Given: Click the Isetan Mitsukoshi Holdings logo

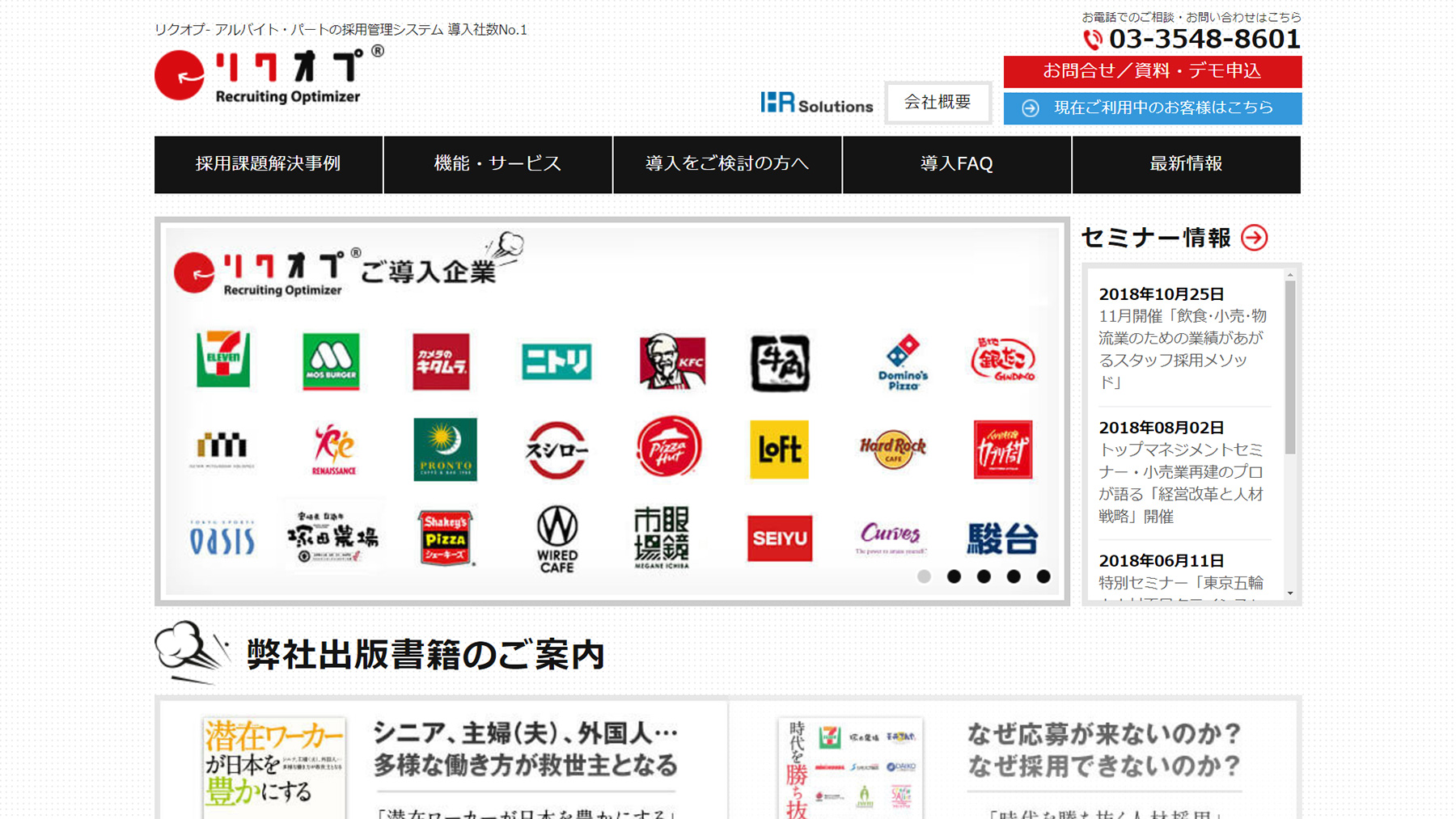Looking at the screenshot, I should click(x=222, y=449).
